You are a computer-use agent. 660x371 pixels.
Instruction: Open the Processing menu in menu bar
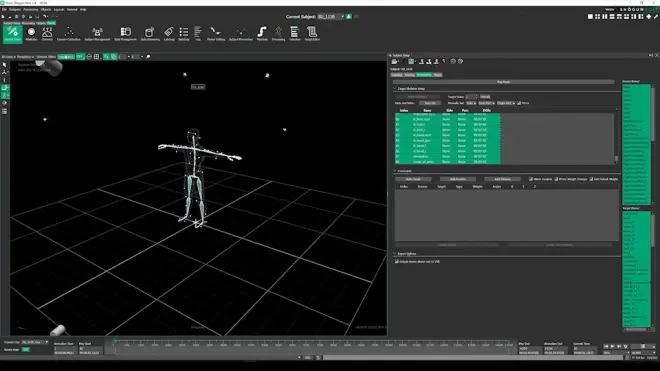[30, 9]
